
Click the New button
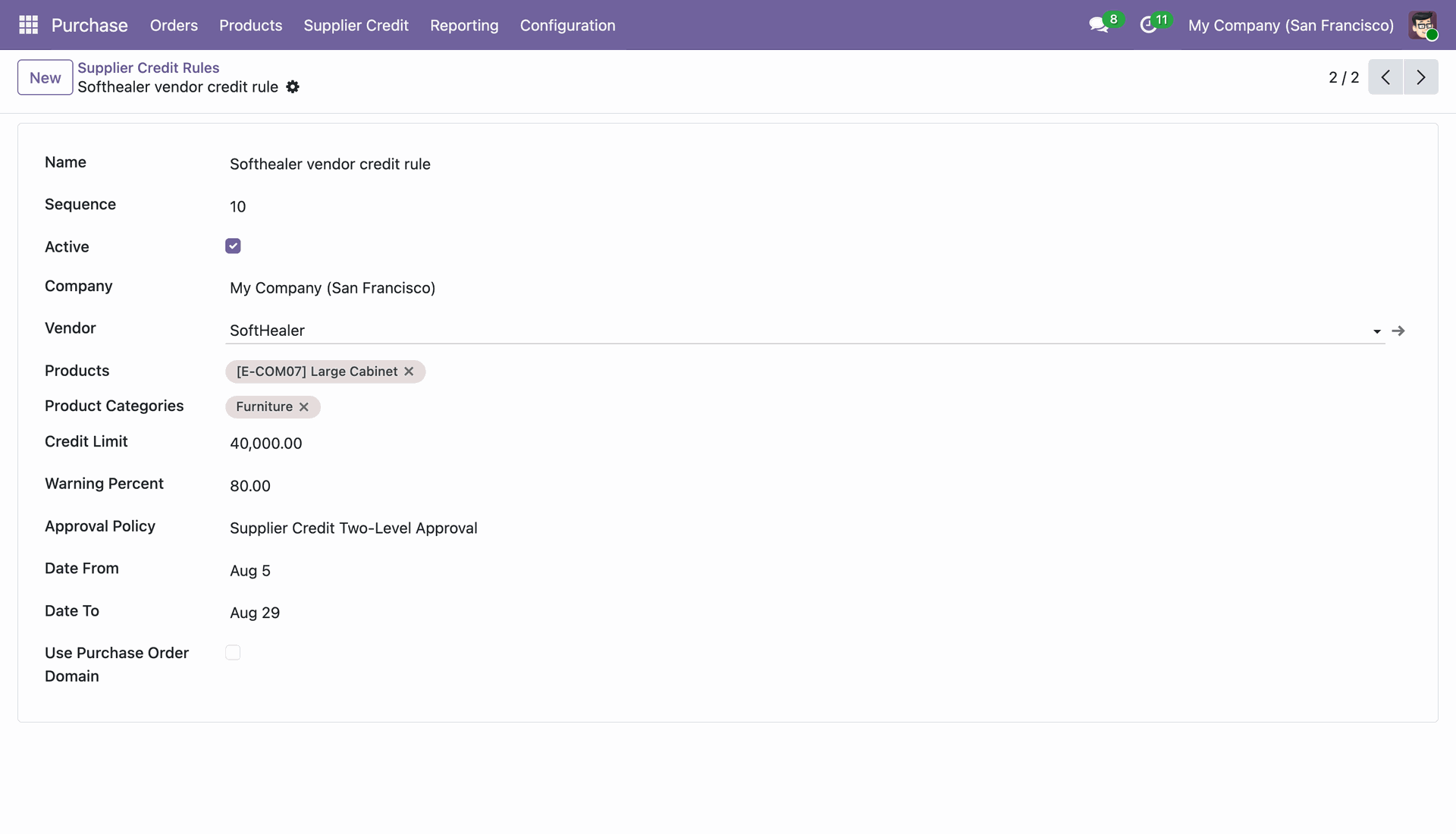click(45, 77)
